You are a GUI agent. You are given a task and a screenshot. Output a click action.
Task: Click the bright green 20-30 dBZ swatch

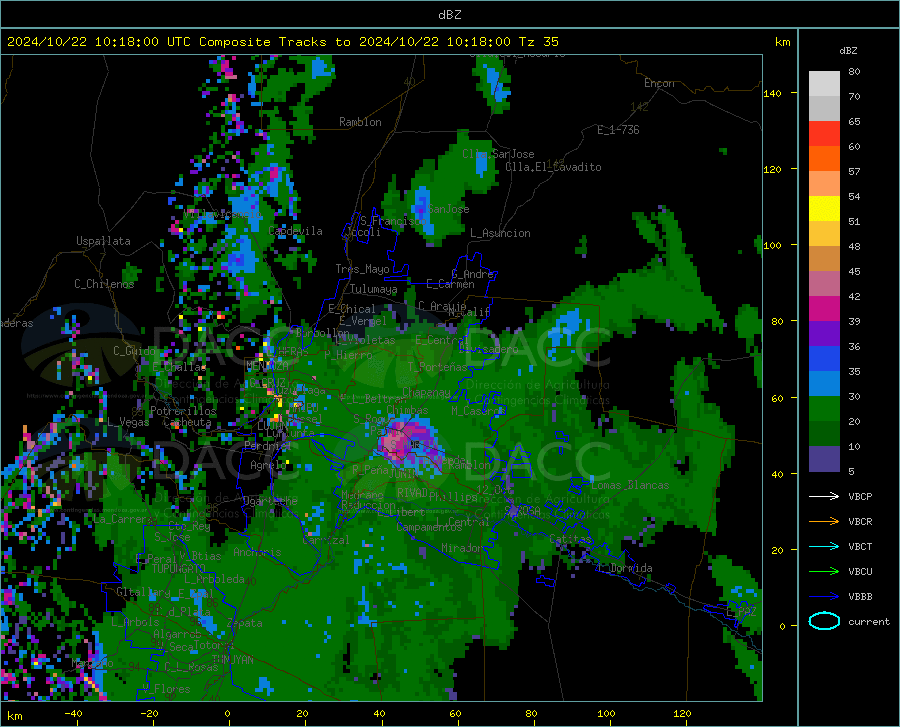click(x=824, y=409)
